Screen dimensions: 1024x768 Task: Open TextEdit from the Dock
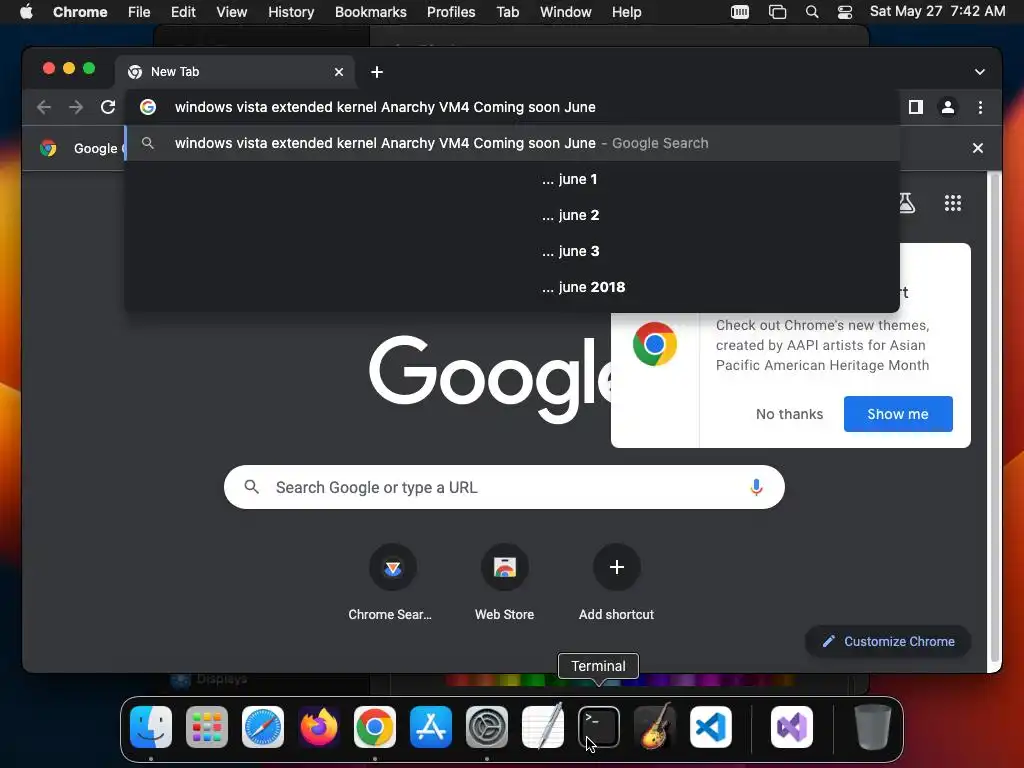pos(543,727)
